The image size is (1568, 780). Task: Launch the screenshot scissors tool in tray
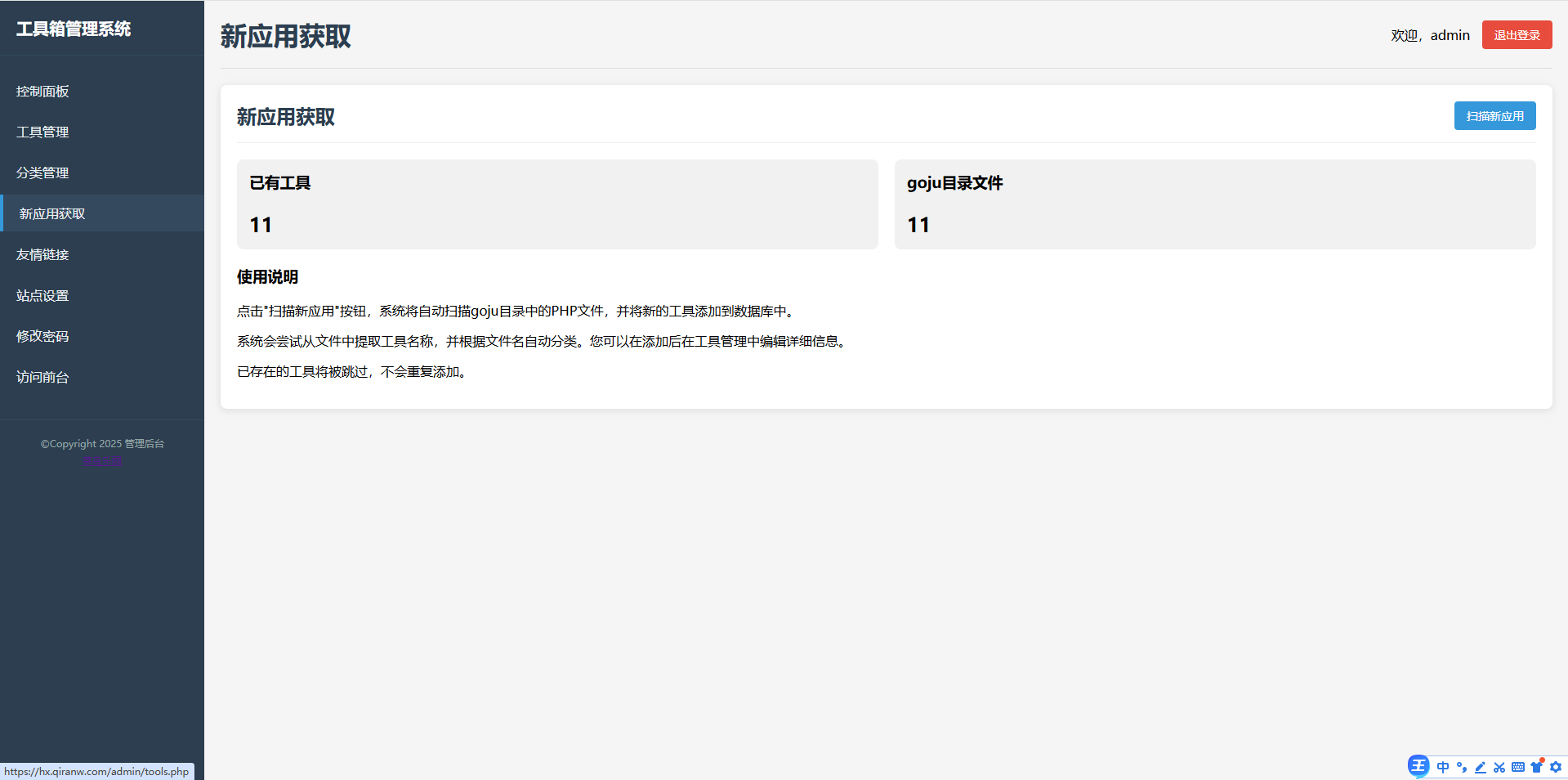click(x=1500, y=768)
